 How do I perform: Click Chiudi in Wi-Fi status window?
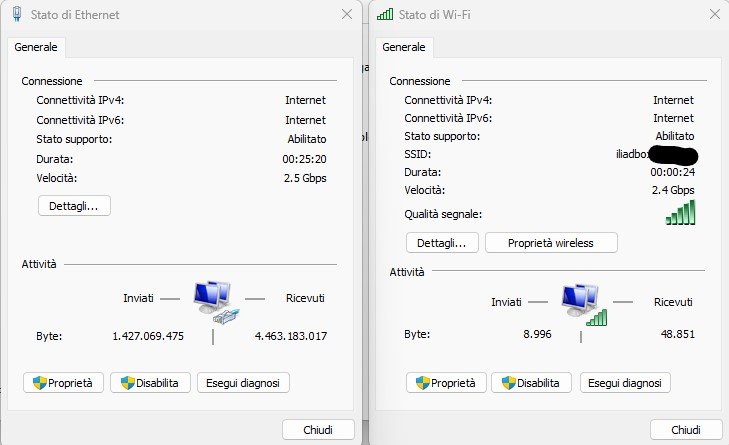coord(686,430)
